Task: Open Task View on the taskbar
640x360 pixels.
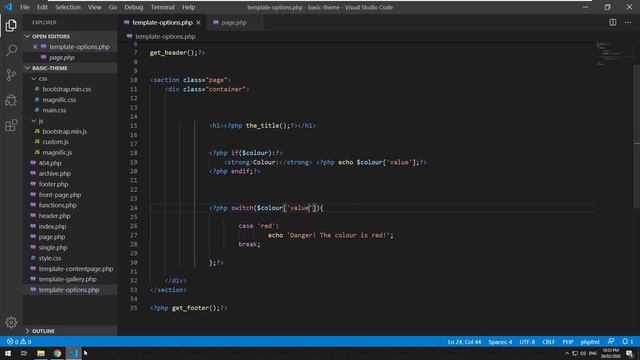Action: (x=24, y=353)
